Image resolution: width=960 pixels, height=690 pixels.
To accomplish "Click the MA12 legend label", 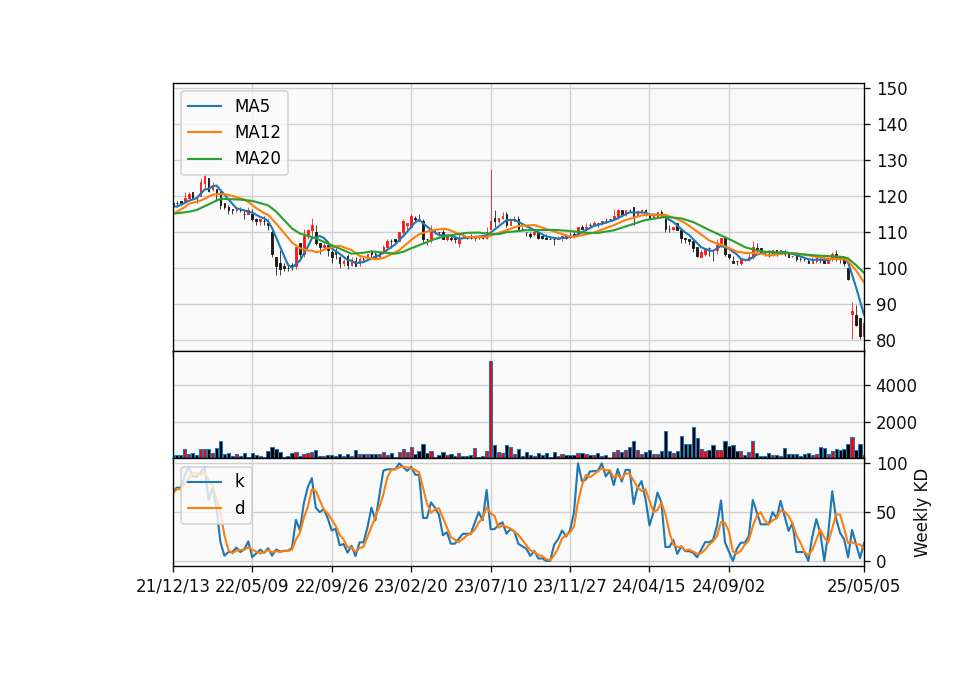I will (x=258, y=132).
